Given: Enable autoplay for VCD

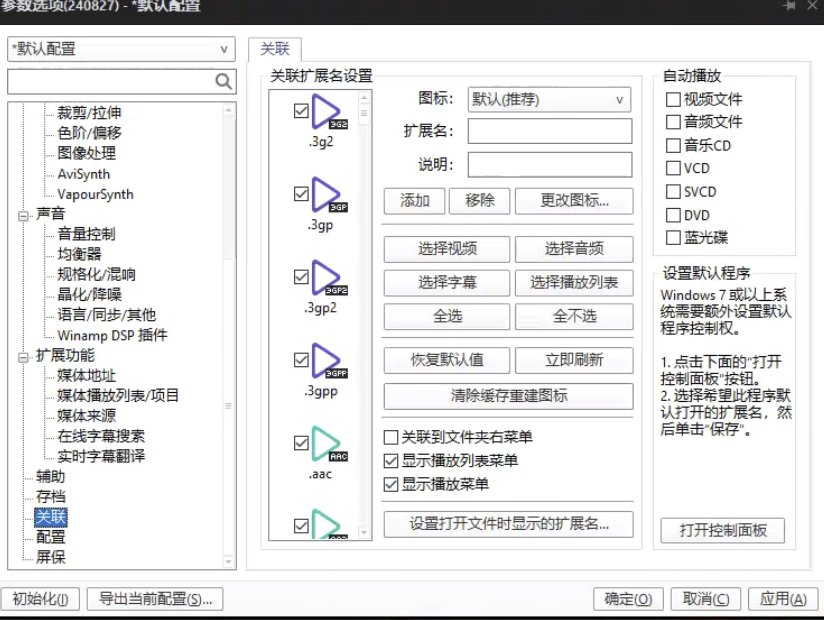Looking at the screenshot, I should pos(673,168).
